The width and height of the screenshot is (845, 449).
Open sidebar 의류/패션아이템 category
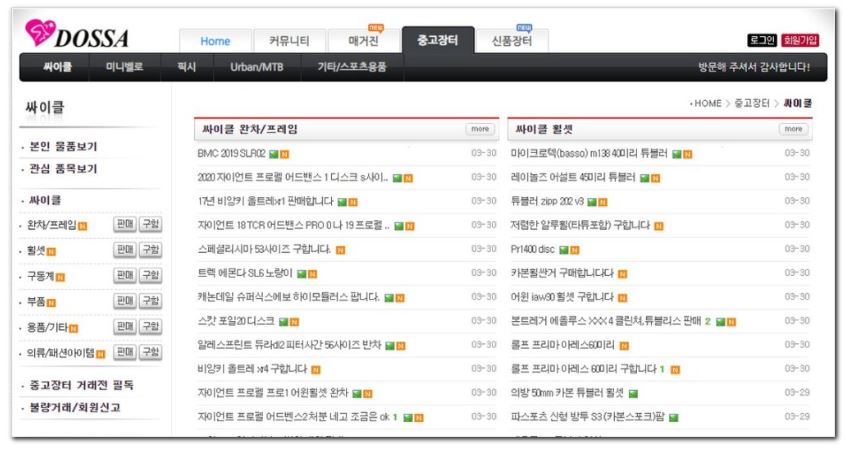pos(61,353)
